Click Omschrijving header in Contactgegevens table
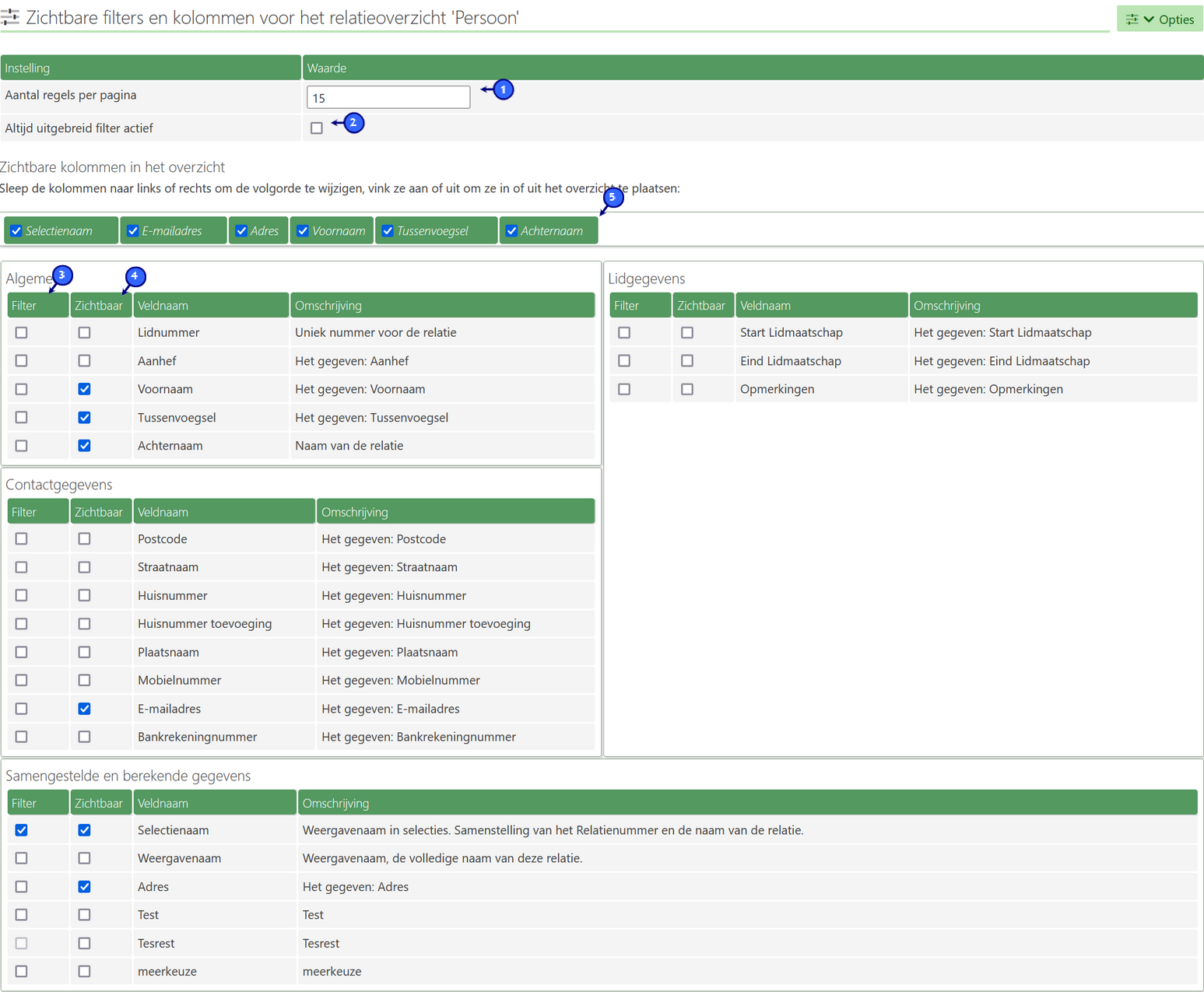This screenshot has height=992, width=1204. 455,512
